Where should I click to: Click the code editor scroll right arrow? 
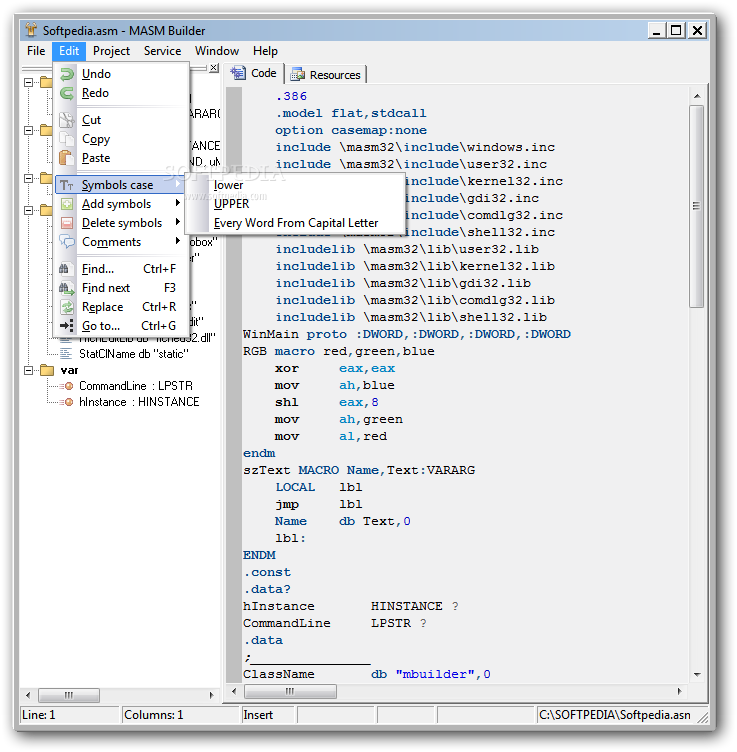(x=679, y=692)
